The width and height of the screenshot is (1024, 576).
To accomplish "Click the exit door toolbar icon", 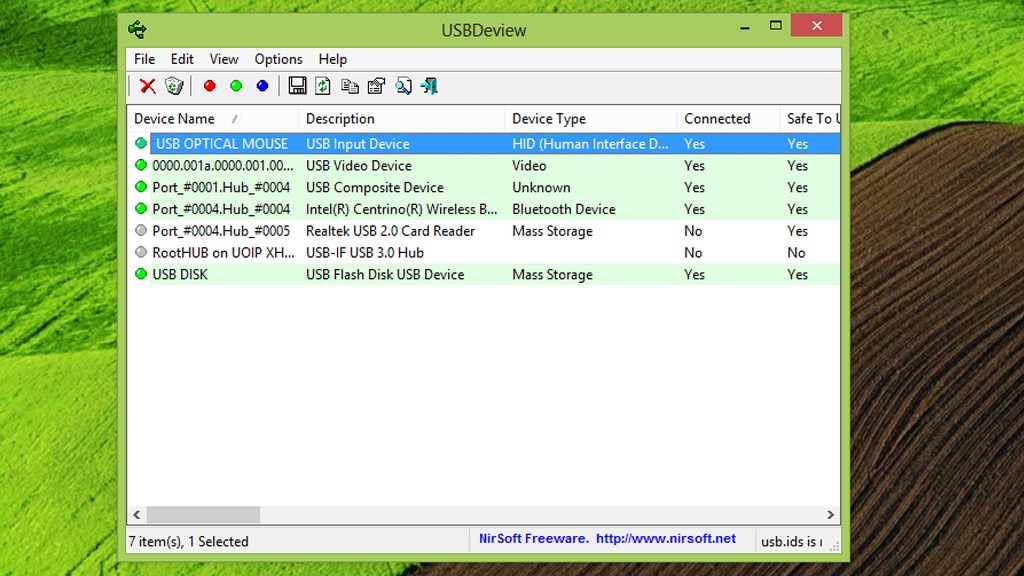I will click(x=429, y=86).
